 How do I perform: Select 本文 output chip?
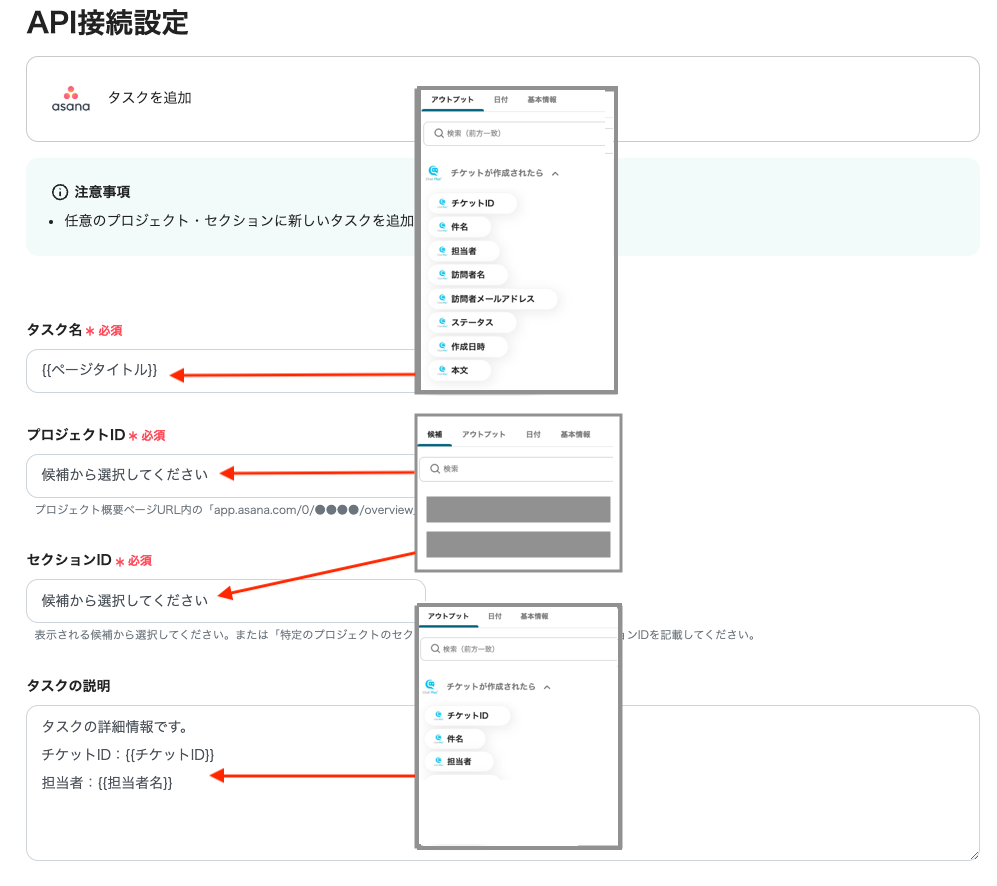click(x=459, y=370)
